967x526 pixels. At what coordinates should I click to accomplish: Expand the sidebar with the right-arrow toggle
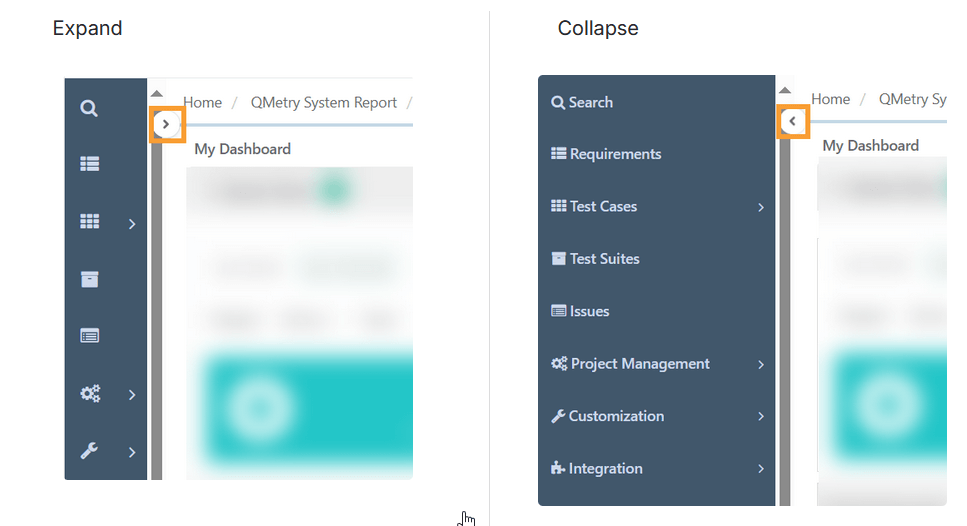click(x=166, y=124)
